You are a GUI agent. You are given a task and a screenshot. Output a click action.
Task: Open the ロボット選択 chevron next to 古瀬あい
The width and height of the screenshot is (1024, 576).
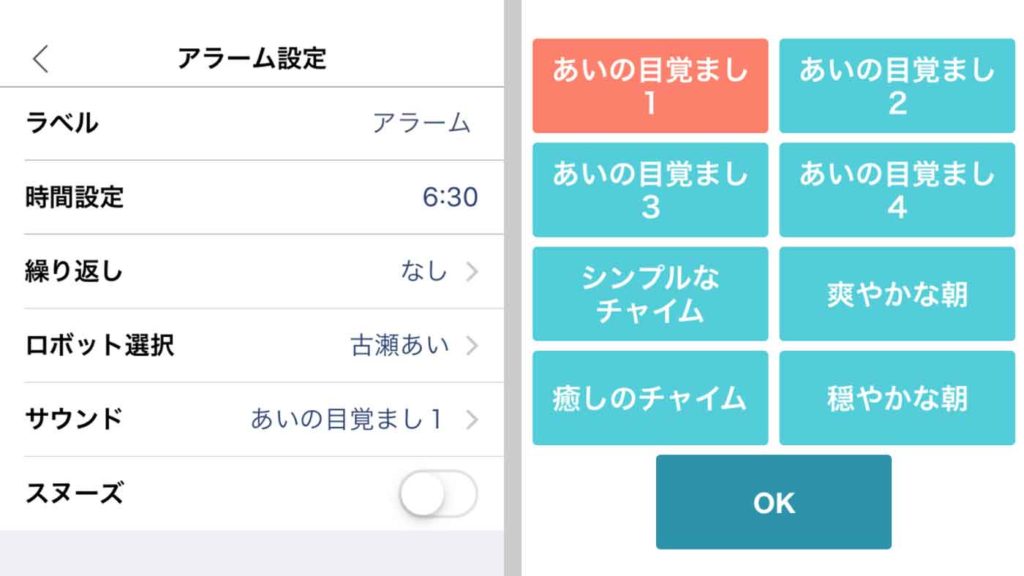(472, 345)
